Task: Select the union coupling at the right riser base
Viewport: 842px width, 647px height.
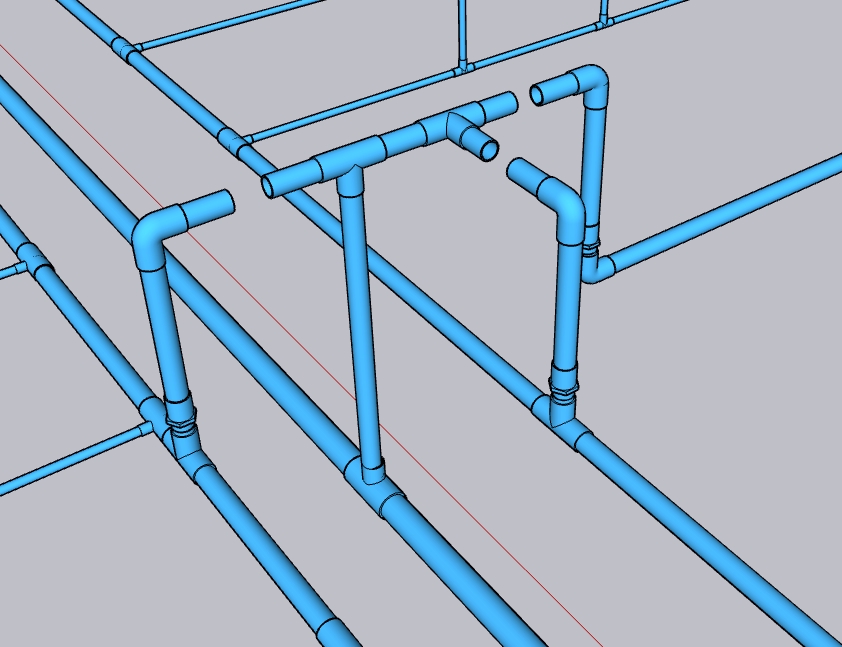Action: (x=563, y=382)
